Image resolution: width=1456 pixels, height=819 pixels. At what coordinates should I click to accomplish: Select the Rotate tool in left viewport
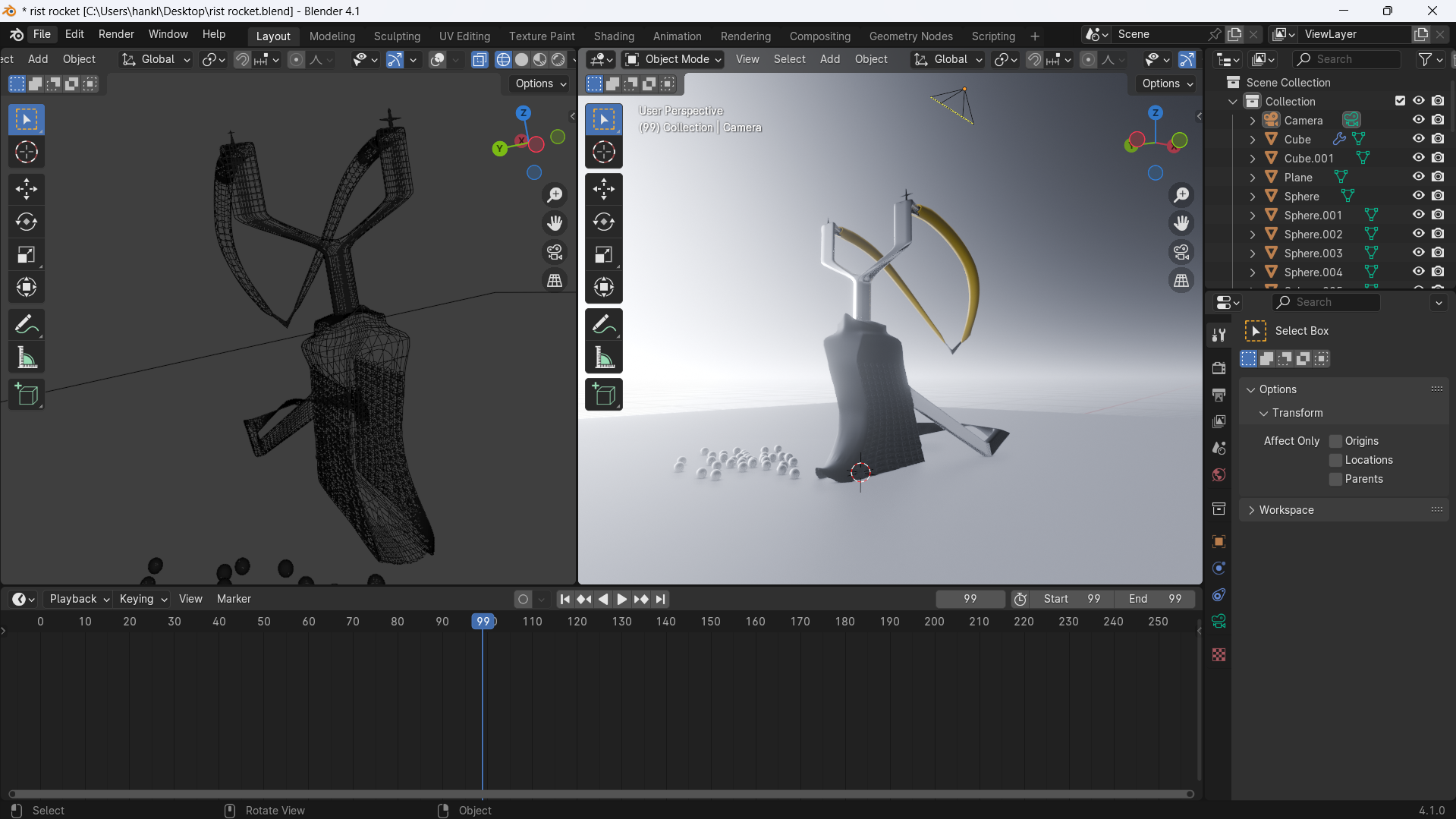click(27, 222)
